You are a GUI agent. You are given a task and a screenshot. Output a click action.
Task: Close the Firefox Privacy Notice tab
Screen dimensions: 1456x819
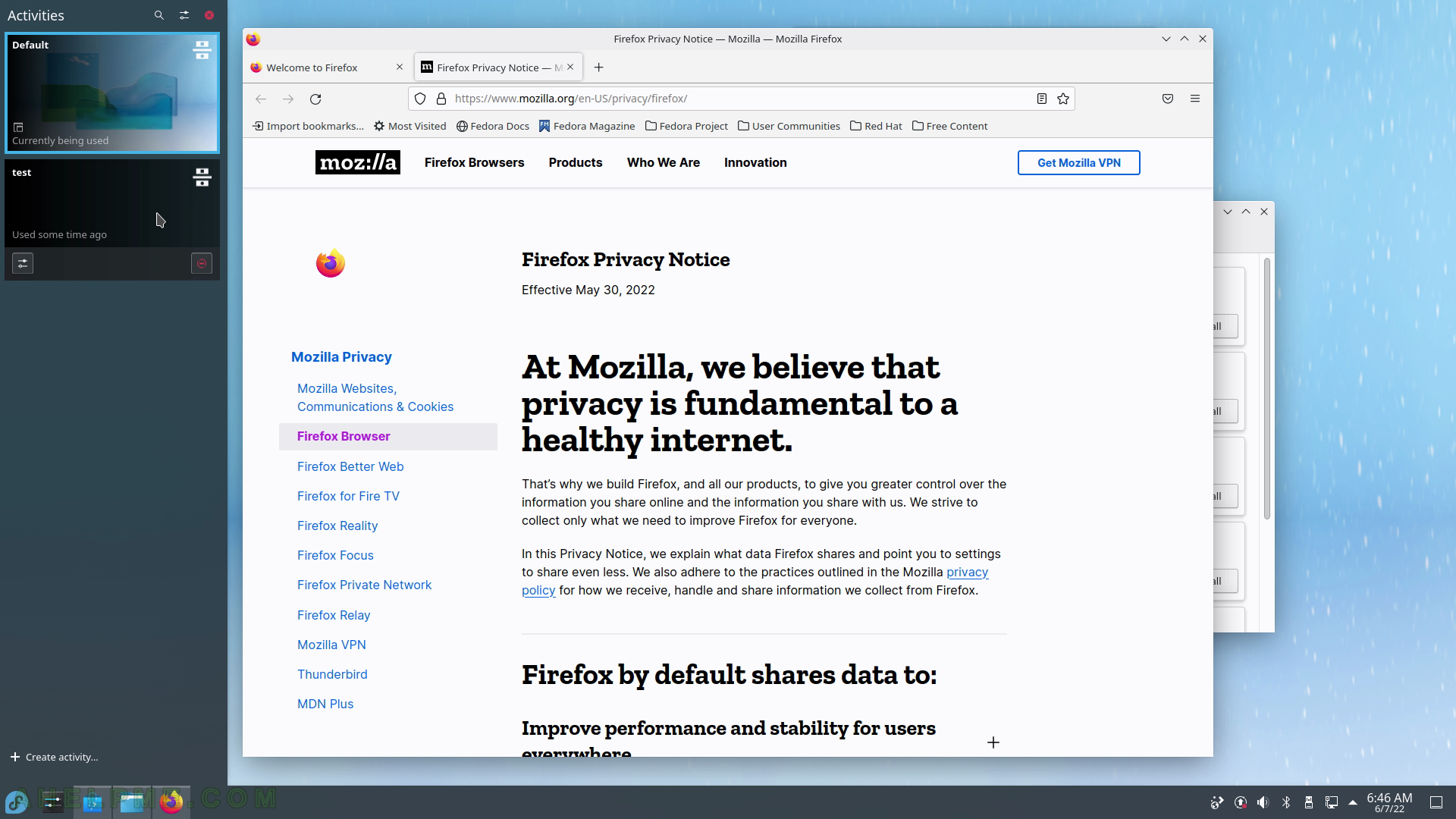click(572, 67)
